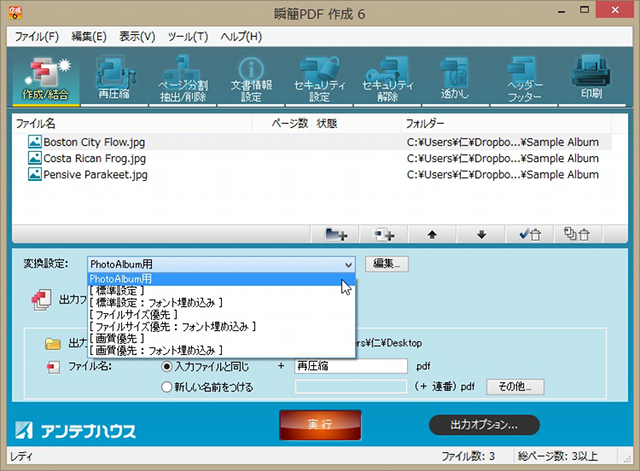Select Costa Rican Frog.jpg row
Screen dimensions: 640x471
click(312, 158)
